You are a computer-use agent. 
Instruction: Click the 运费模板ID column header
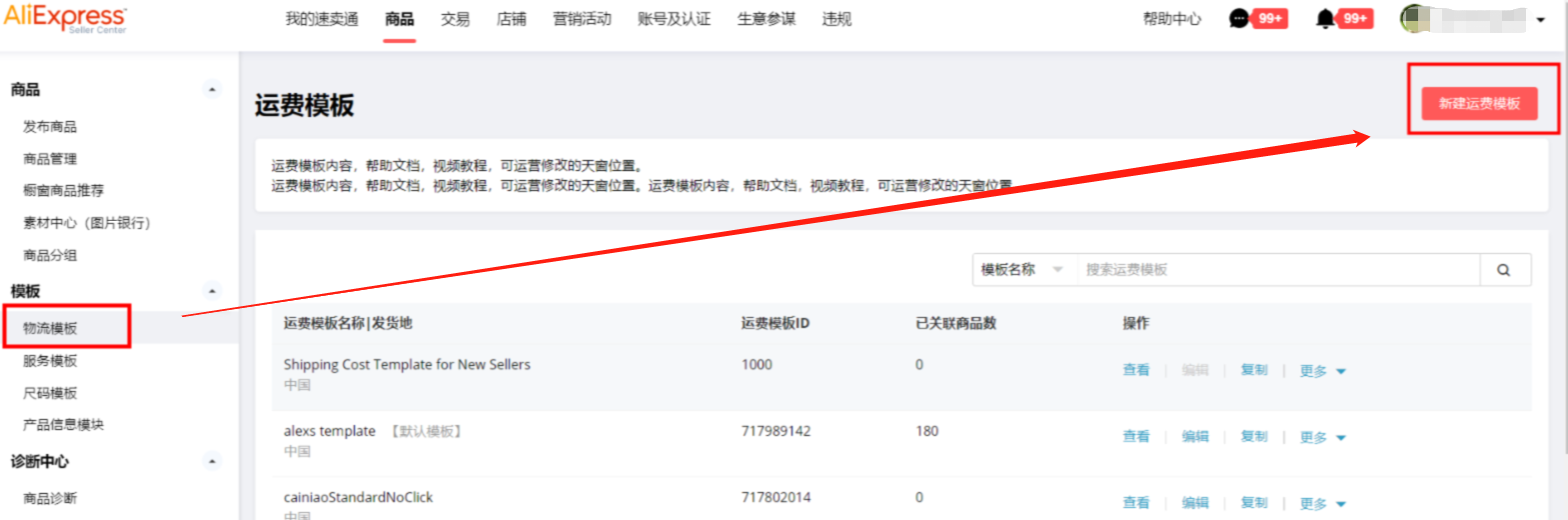click(776, 323)
